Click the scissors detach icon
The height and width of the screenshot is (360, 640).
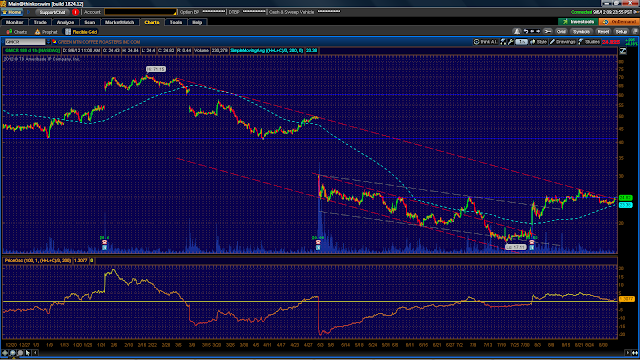click(x=547, y=31)
